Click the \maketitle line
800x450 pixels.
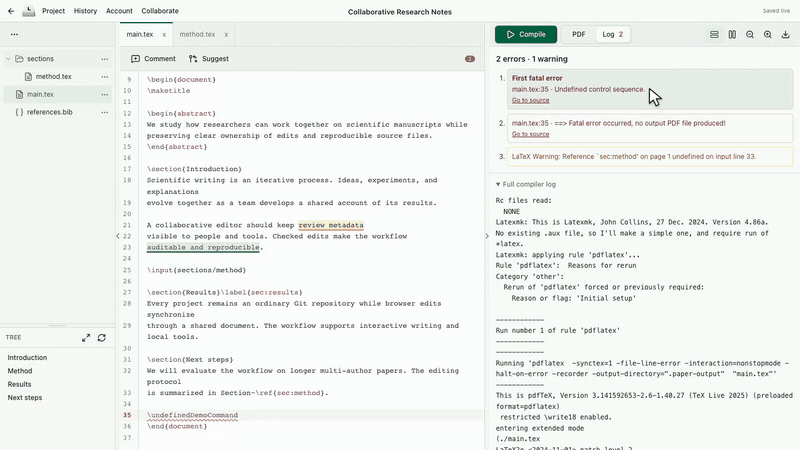[x=168, y=91]
